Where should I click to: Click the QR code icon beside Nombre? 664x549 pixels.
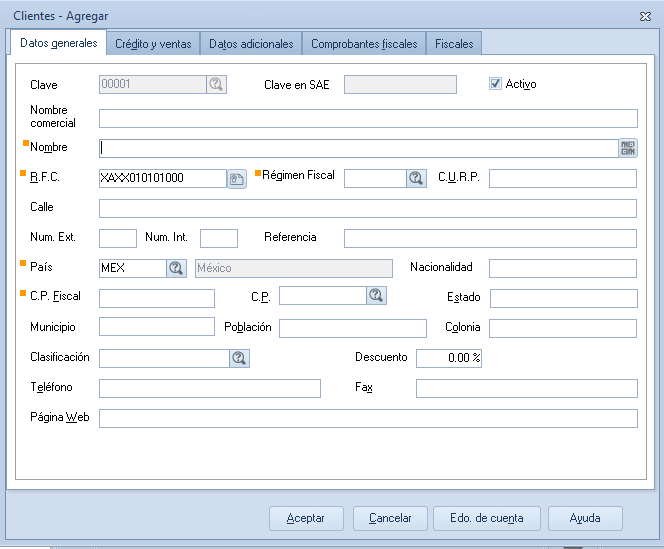[x=628, y=148]
